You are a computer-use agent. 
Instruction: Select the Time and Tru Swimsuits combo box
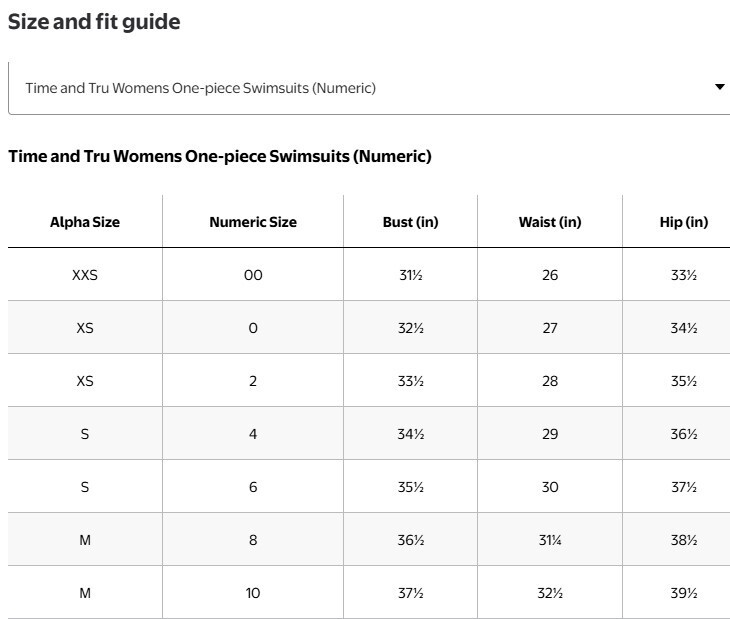[369, 88]
